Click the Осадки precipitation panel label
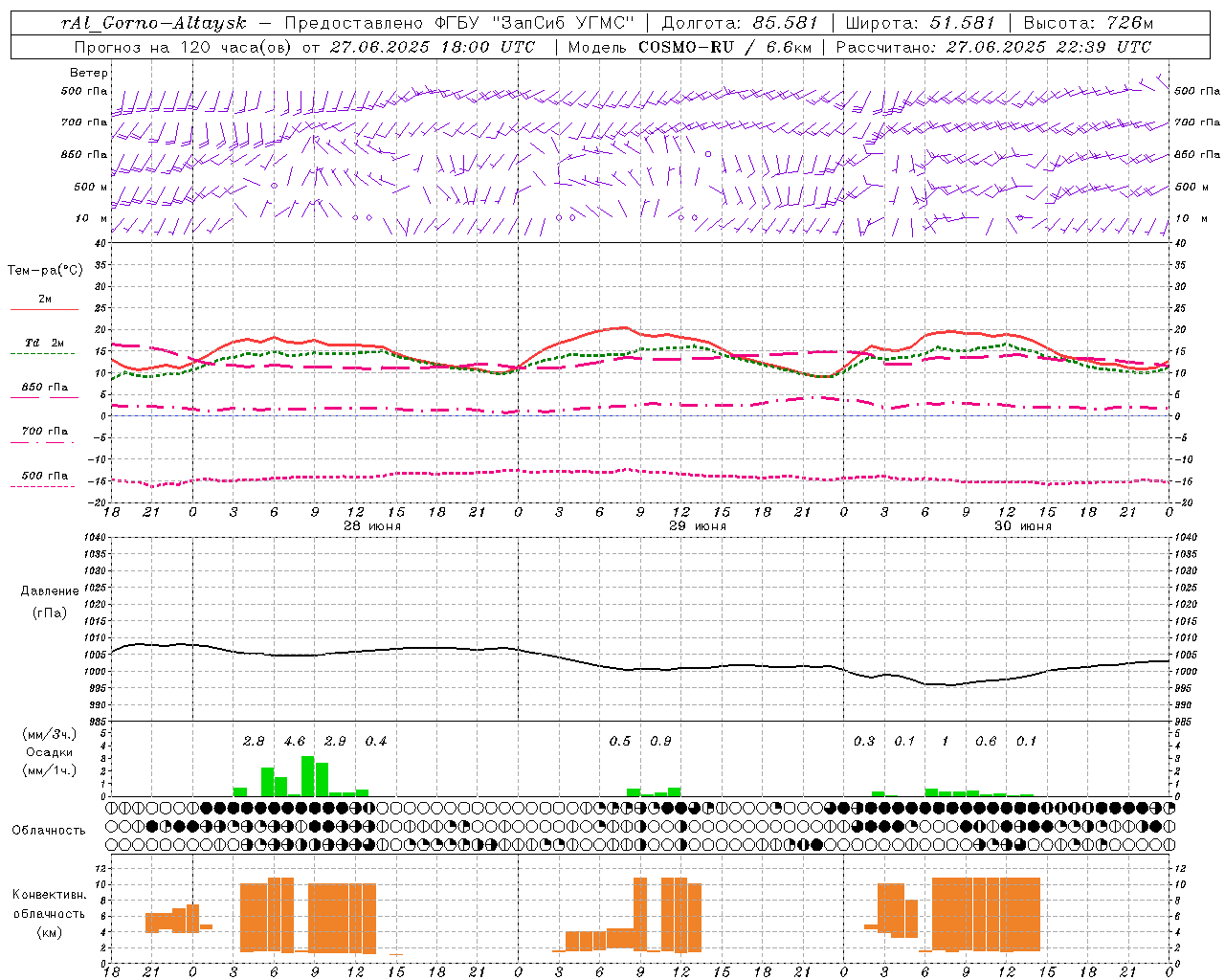1225x980 pixels. (x=50, y=752)
